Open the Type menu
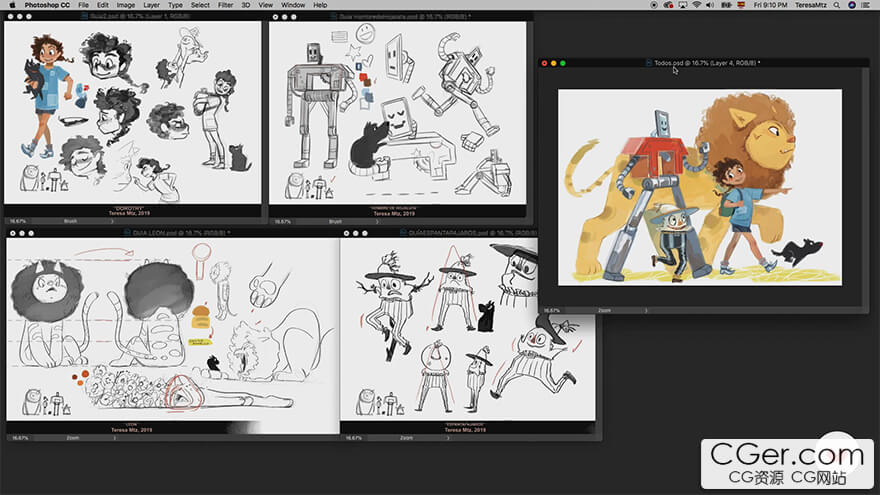The height and width of the screenshot is (495, 880). [176, 5]
